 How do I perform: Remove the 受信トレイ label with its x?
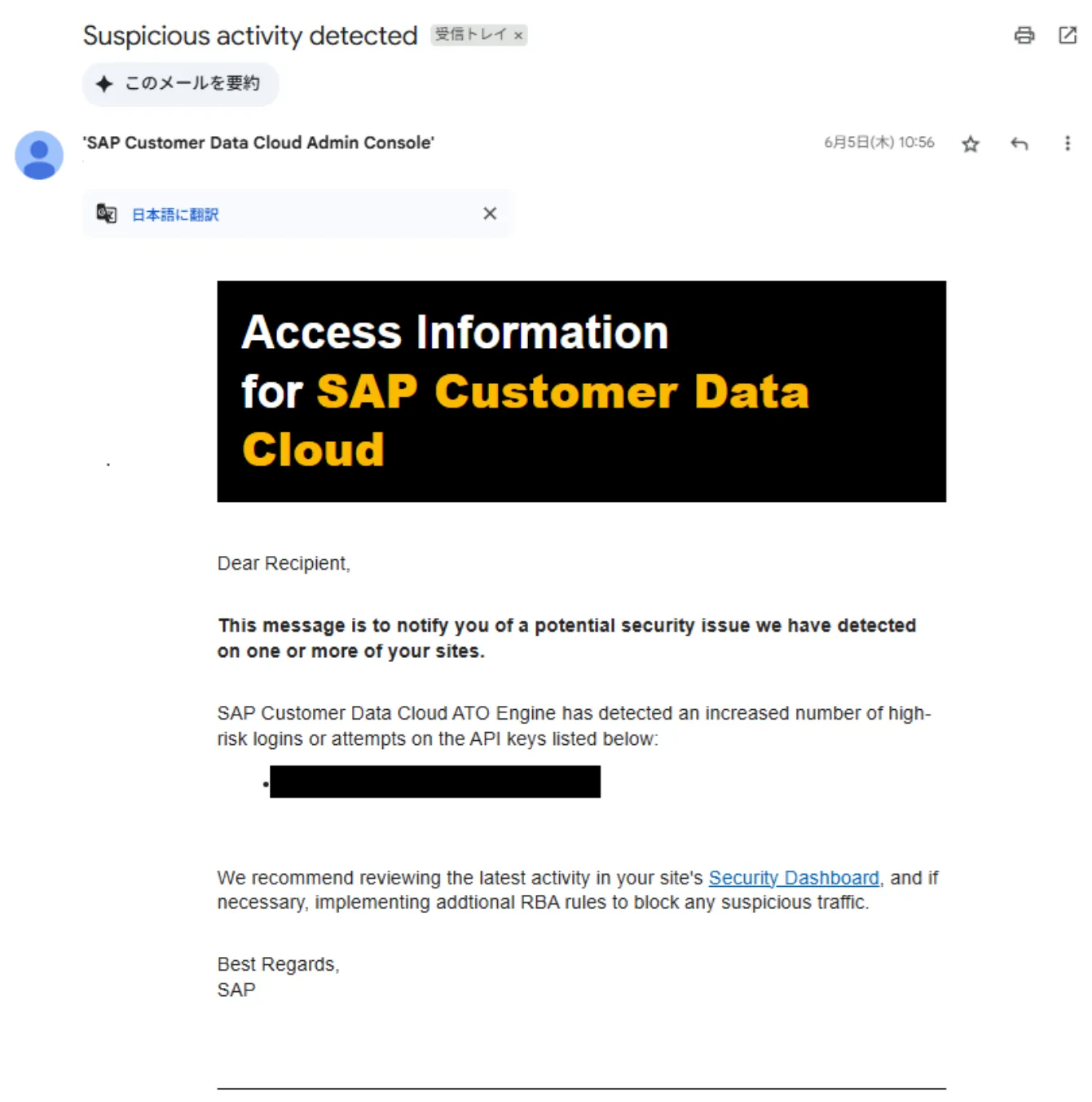[518, 36]
